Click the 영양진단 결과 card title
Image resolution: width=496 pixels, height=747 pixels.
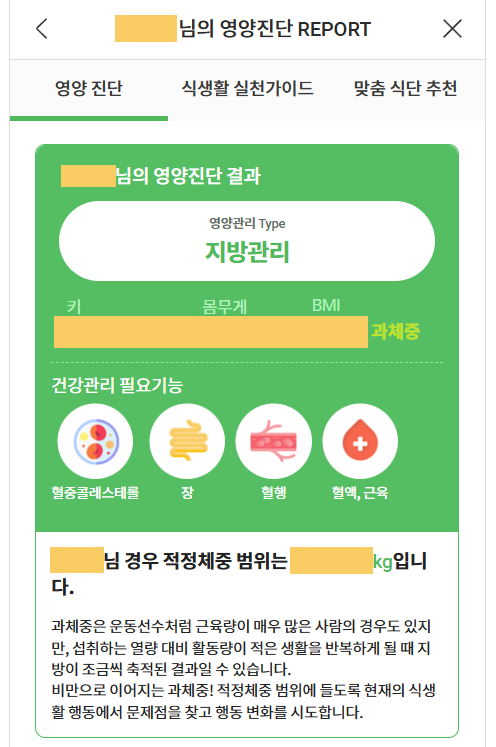(x=161, y=176)
